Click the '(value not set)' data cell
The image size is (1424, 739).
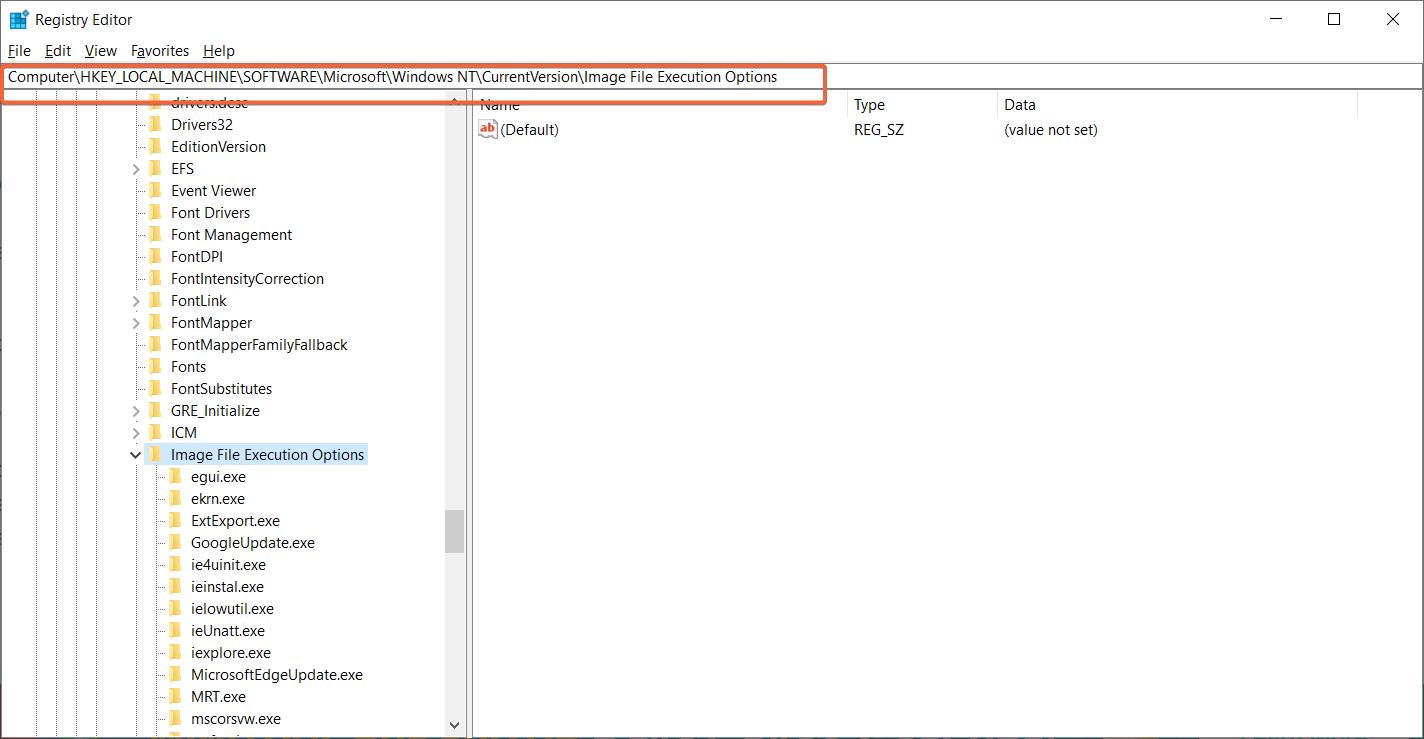1050,130
